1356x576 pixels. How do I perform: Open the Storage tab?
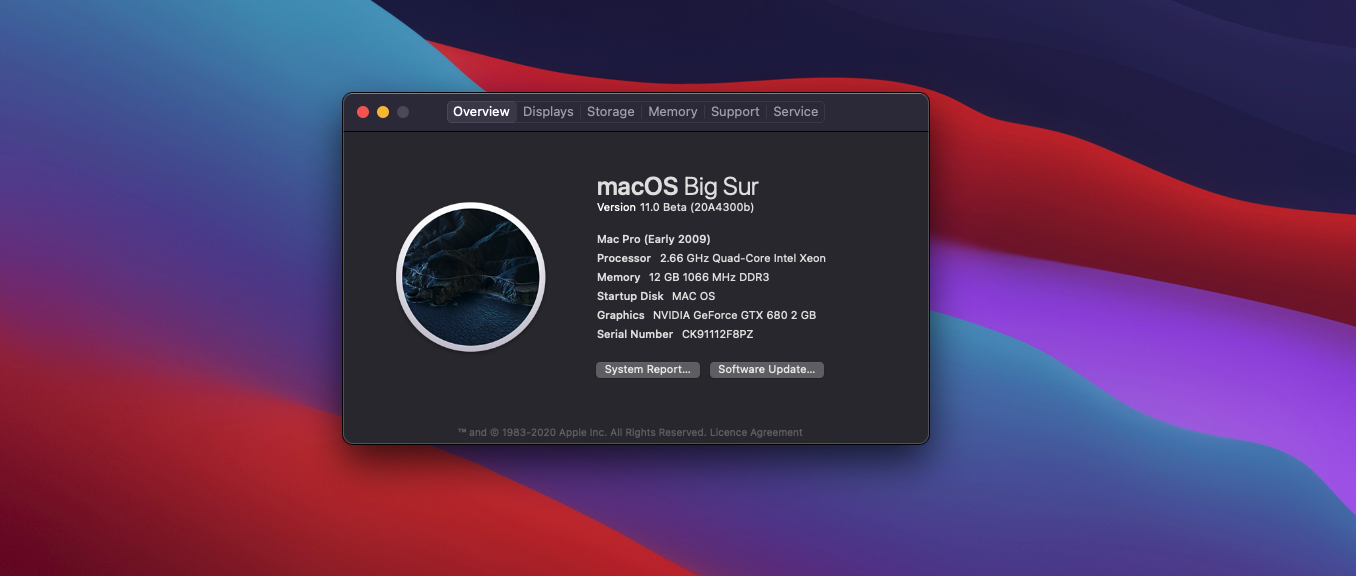click(x=611, y=112)
